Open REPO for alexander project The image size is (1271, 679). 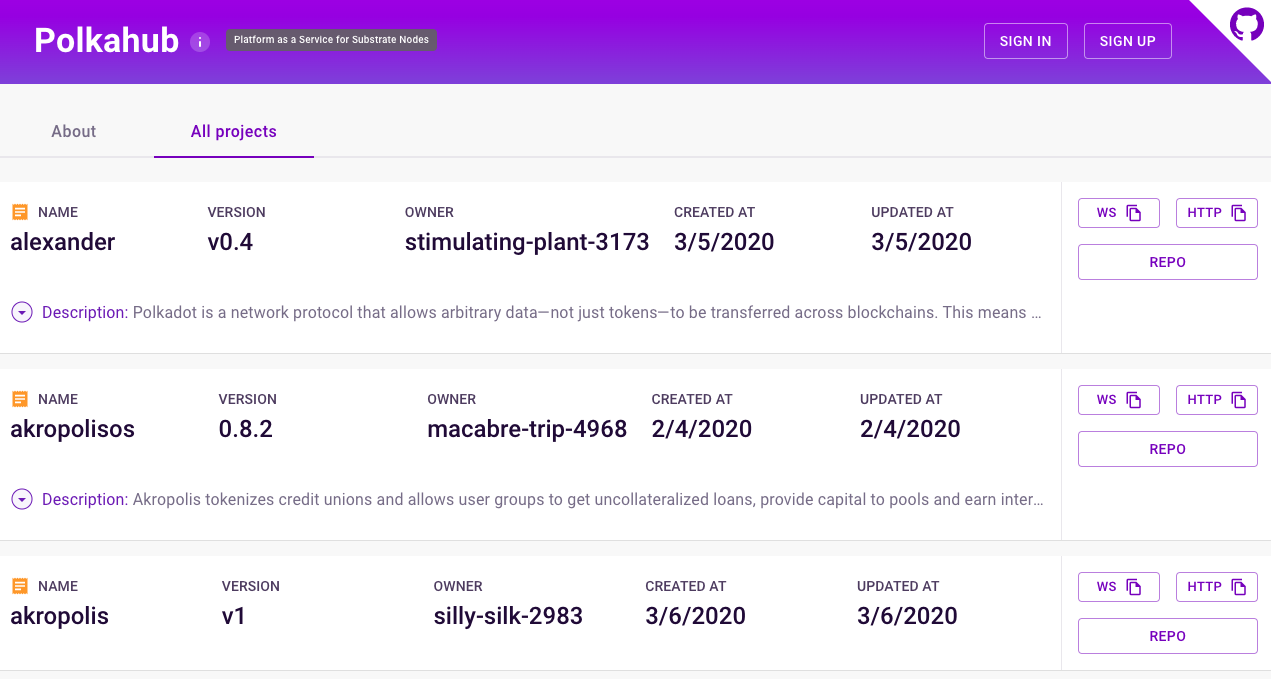click(1168, 262)
